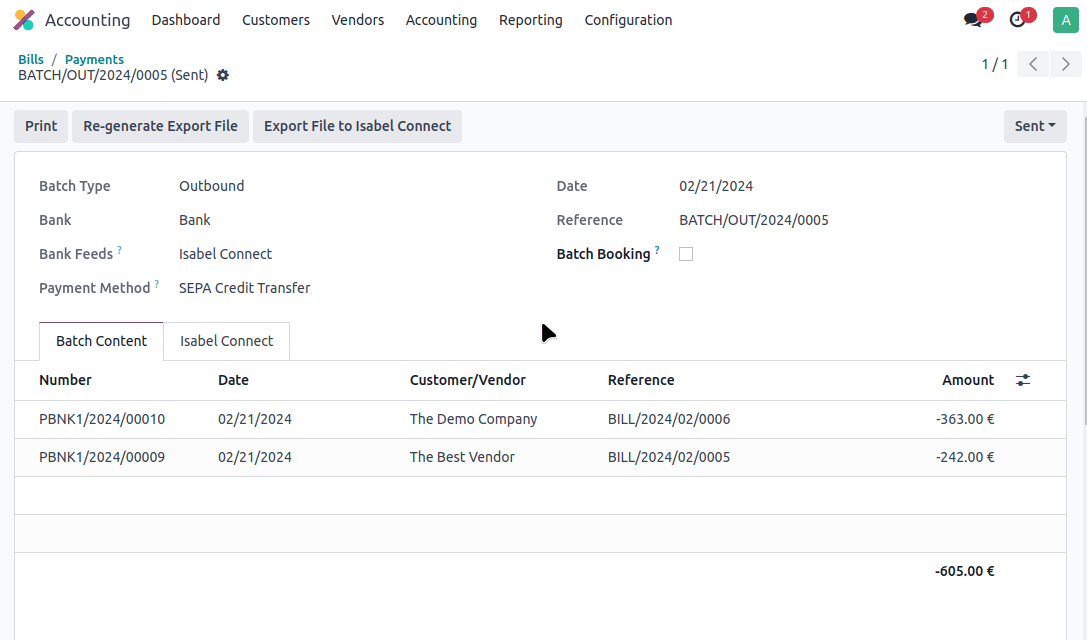Open the Reporting menu
The height and width of the screenshot is (640, 1087).
tap(530, 20)
